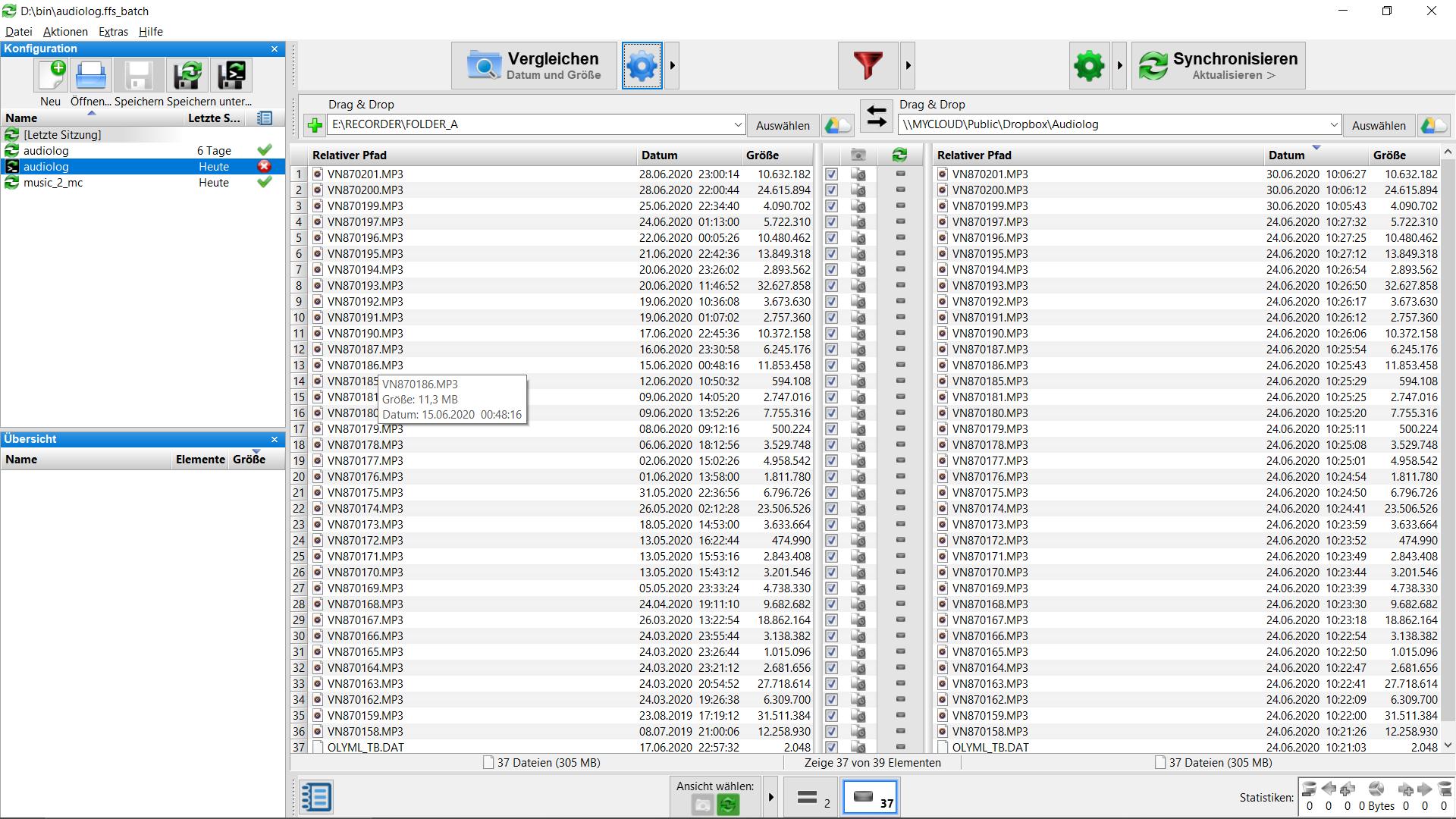Click the Öffnen configuration icon
The image size is (1456, 819).
[x=91, y=76]
